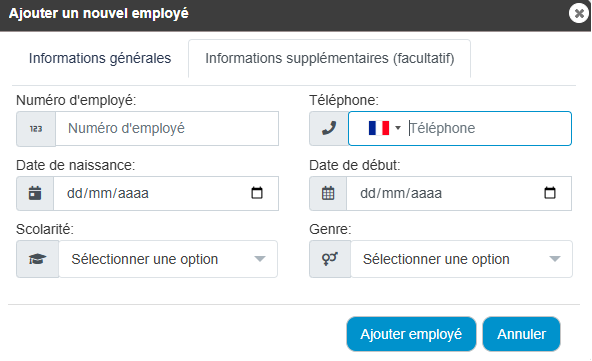The height and width of the screenshot is (361, 592).
Task: Open the date picker for Date de début
Action: tap(550, 193)
